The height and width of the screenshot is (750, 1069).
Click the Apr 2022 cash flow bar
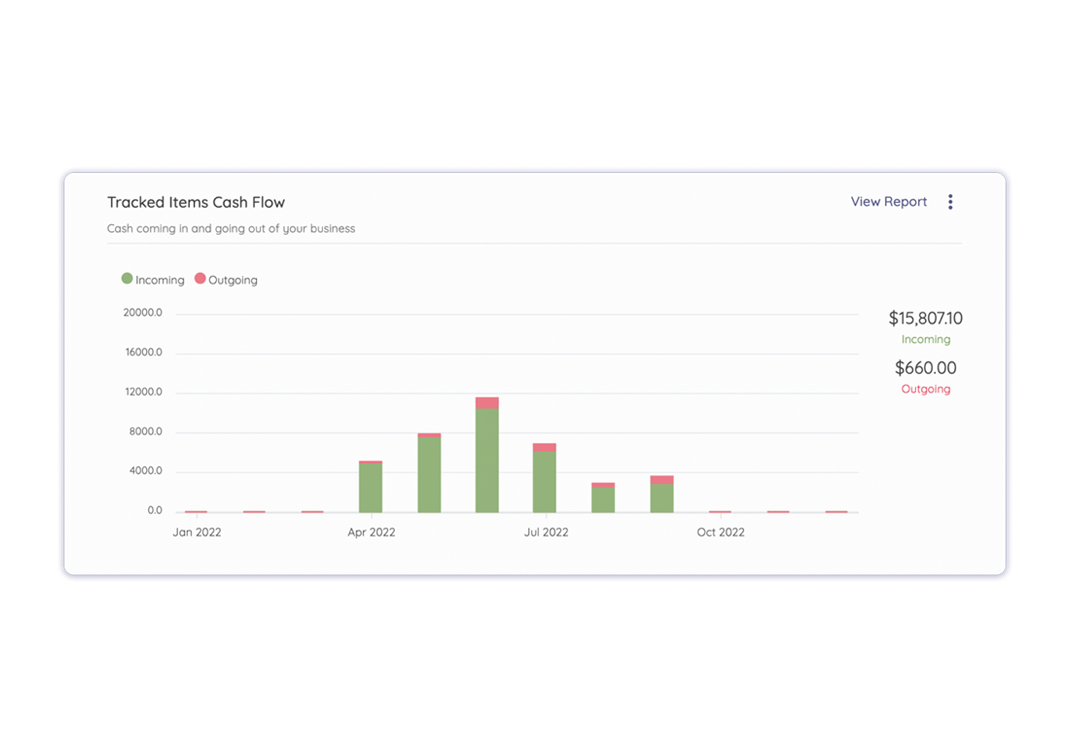[x=370, y=488]
